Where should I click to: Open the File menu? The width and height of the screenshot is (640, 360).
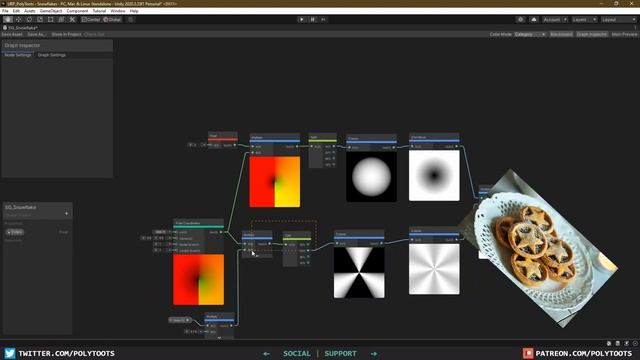pyautogui.click(x=5, y=11)
